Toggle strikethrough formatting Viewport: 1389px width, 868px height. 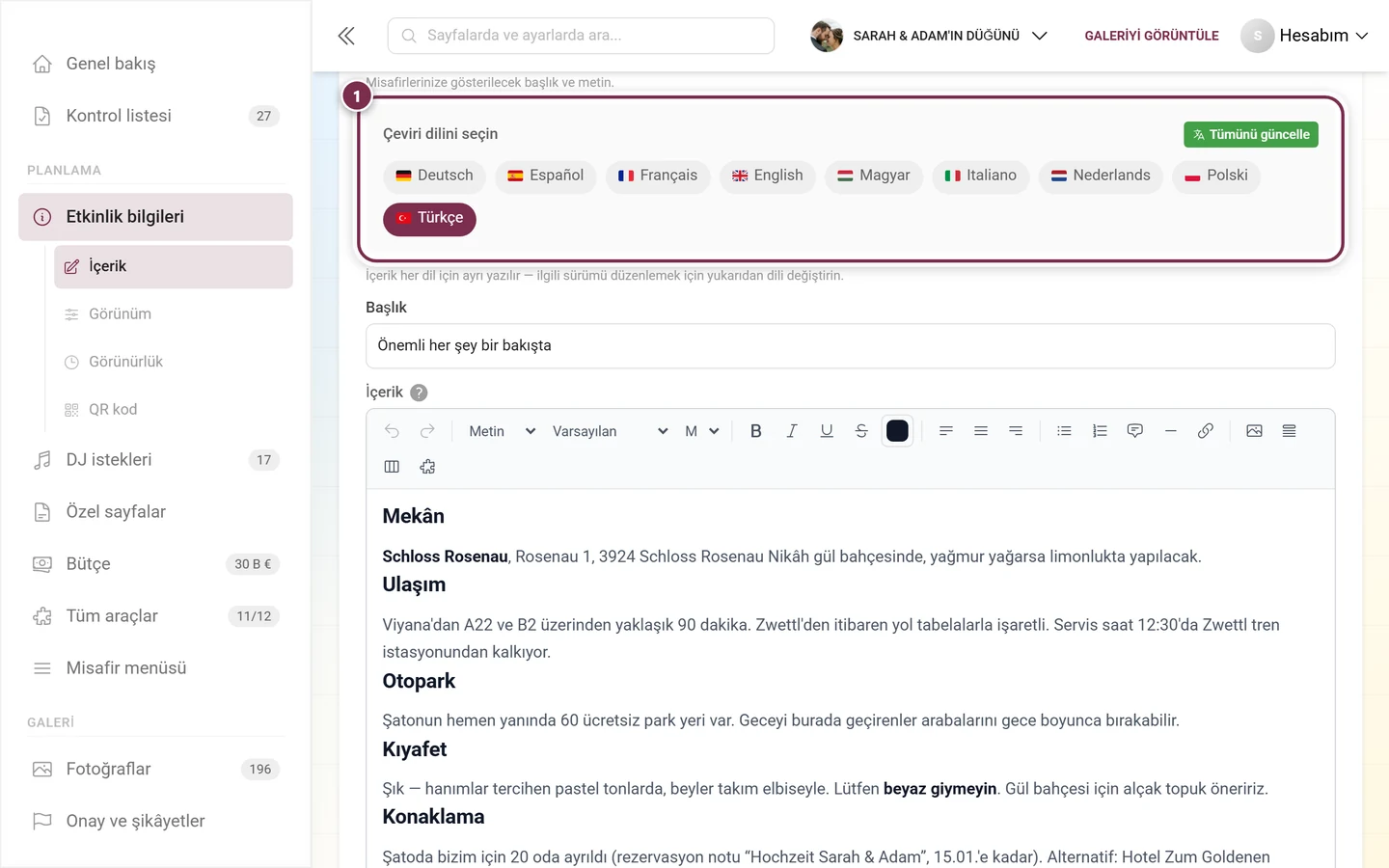click(861, 431)
